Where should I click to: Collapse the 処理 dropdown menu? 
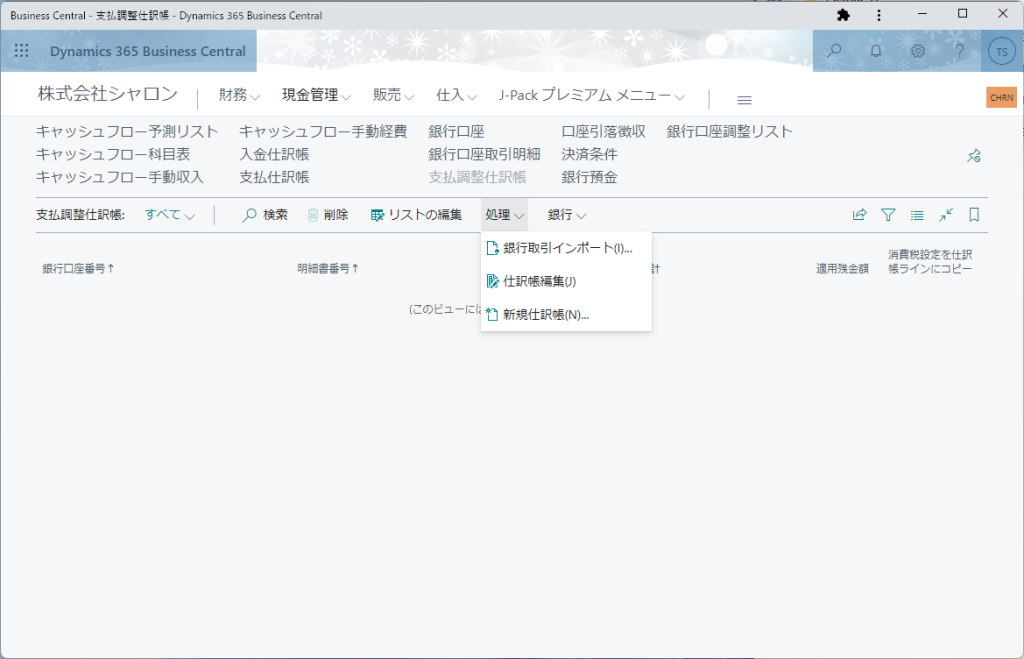click(x=504, y=215)
